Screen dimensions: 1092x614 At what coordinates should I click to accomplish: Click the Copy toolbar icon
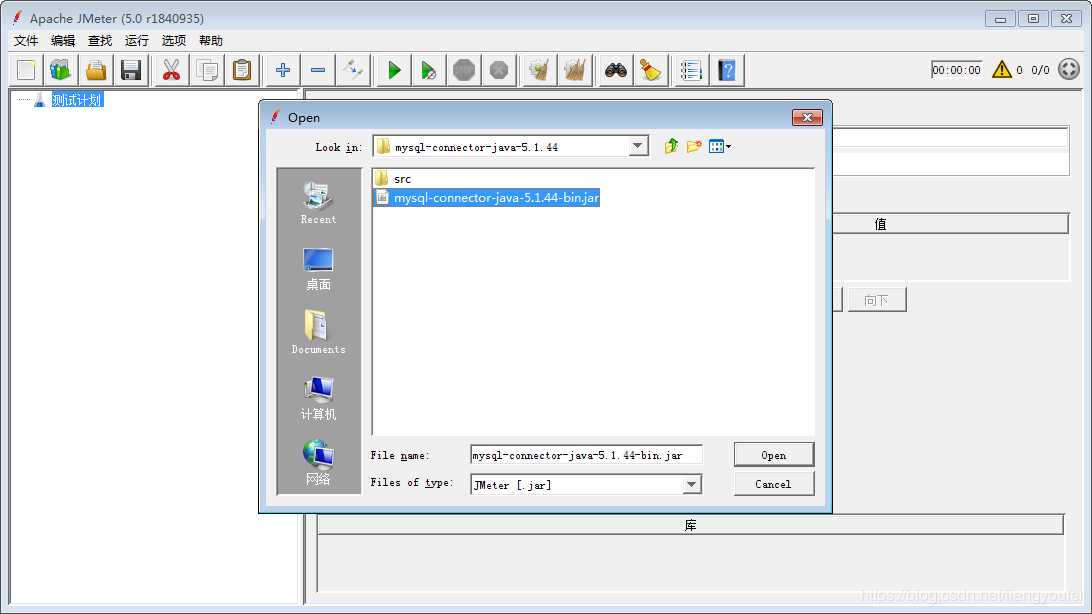207,70
